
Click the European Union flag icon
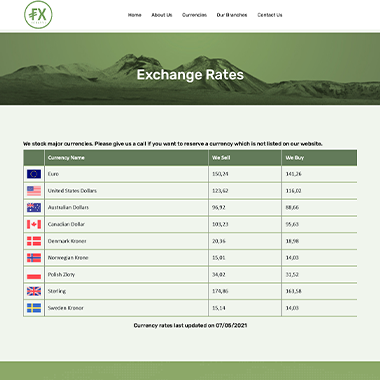[34, 174]
